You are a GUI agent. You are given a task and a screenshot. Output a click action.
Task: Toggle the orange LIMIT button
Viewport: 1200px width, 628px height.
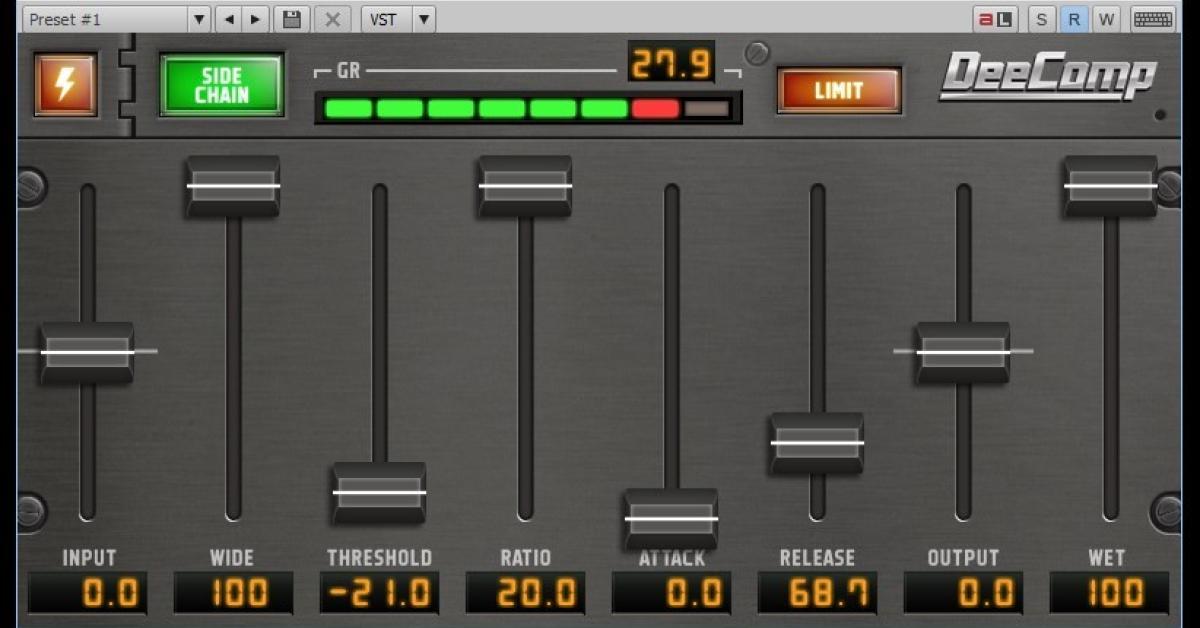(839, 91)
